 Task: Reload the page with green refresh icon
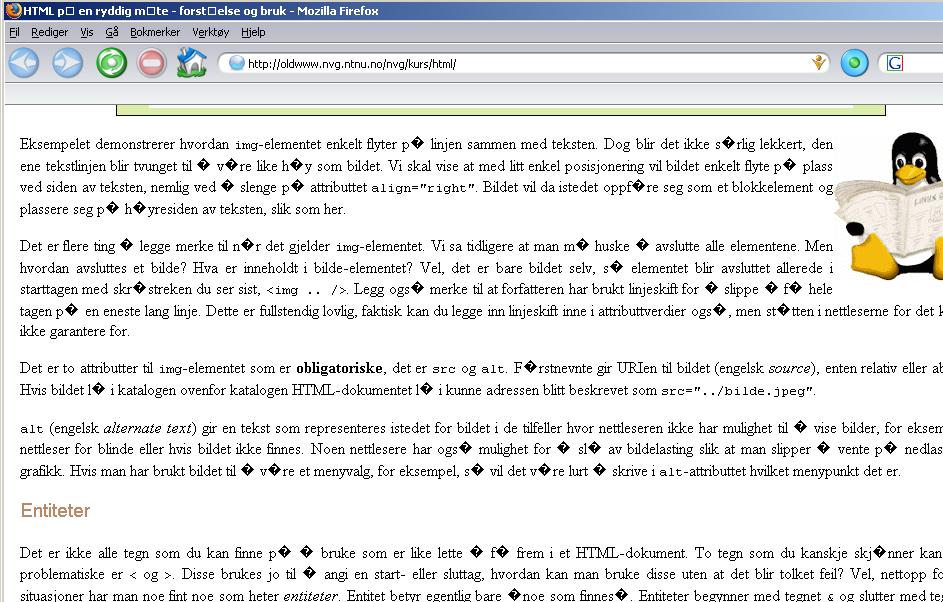(111, 63)
